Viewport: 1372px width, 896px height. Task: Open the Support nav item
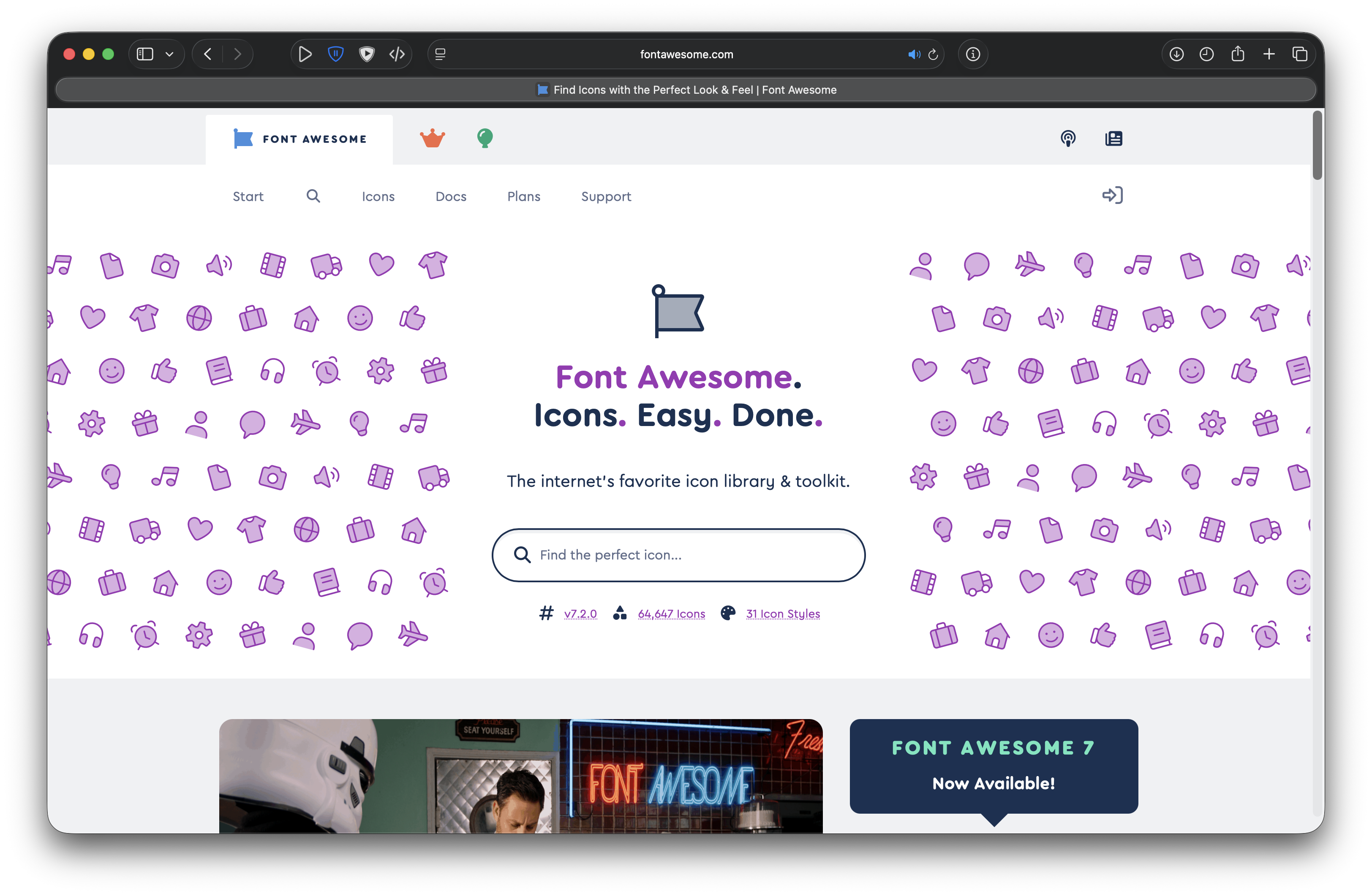click(x=606, y=196)
